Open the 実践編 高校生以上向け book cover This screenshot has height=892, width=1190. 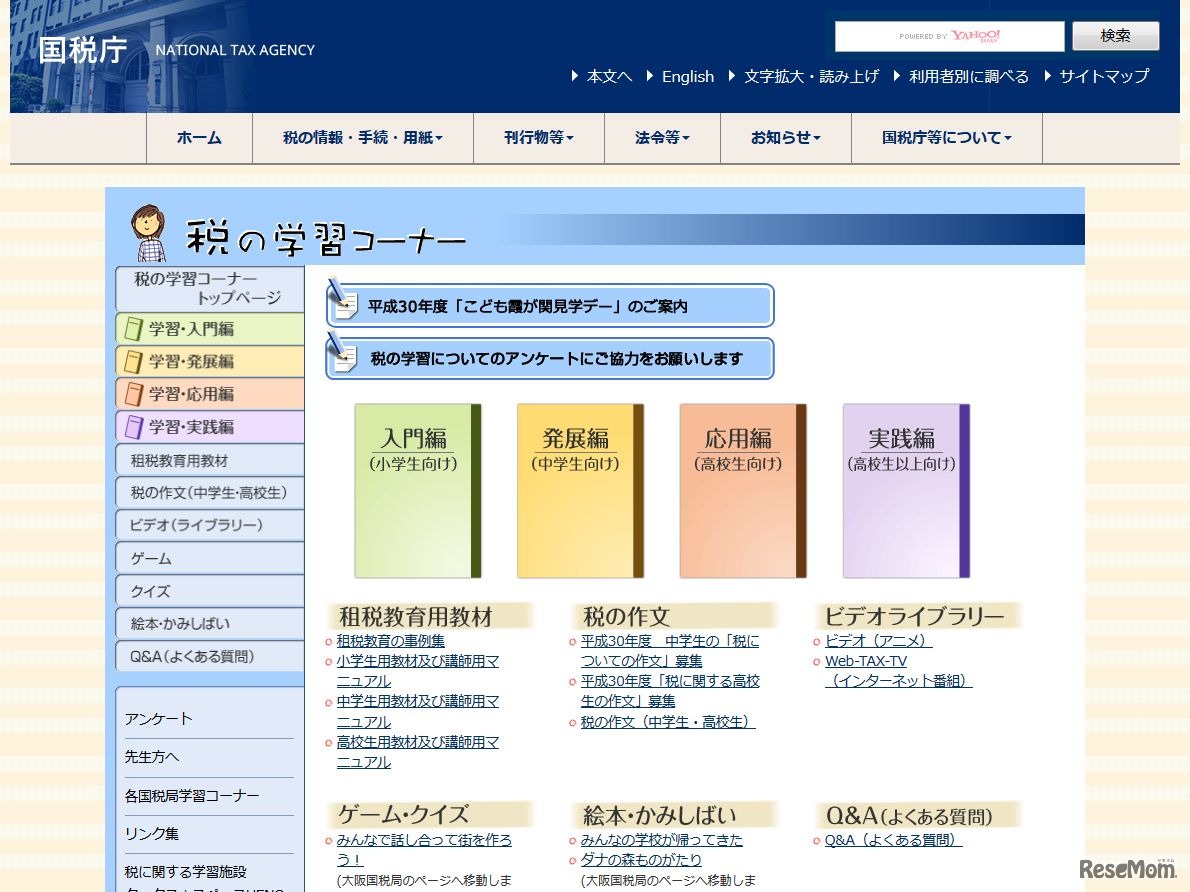[x=903, y=490]
